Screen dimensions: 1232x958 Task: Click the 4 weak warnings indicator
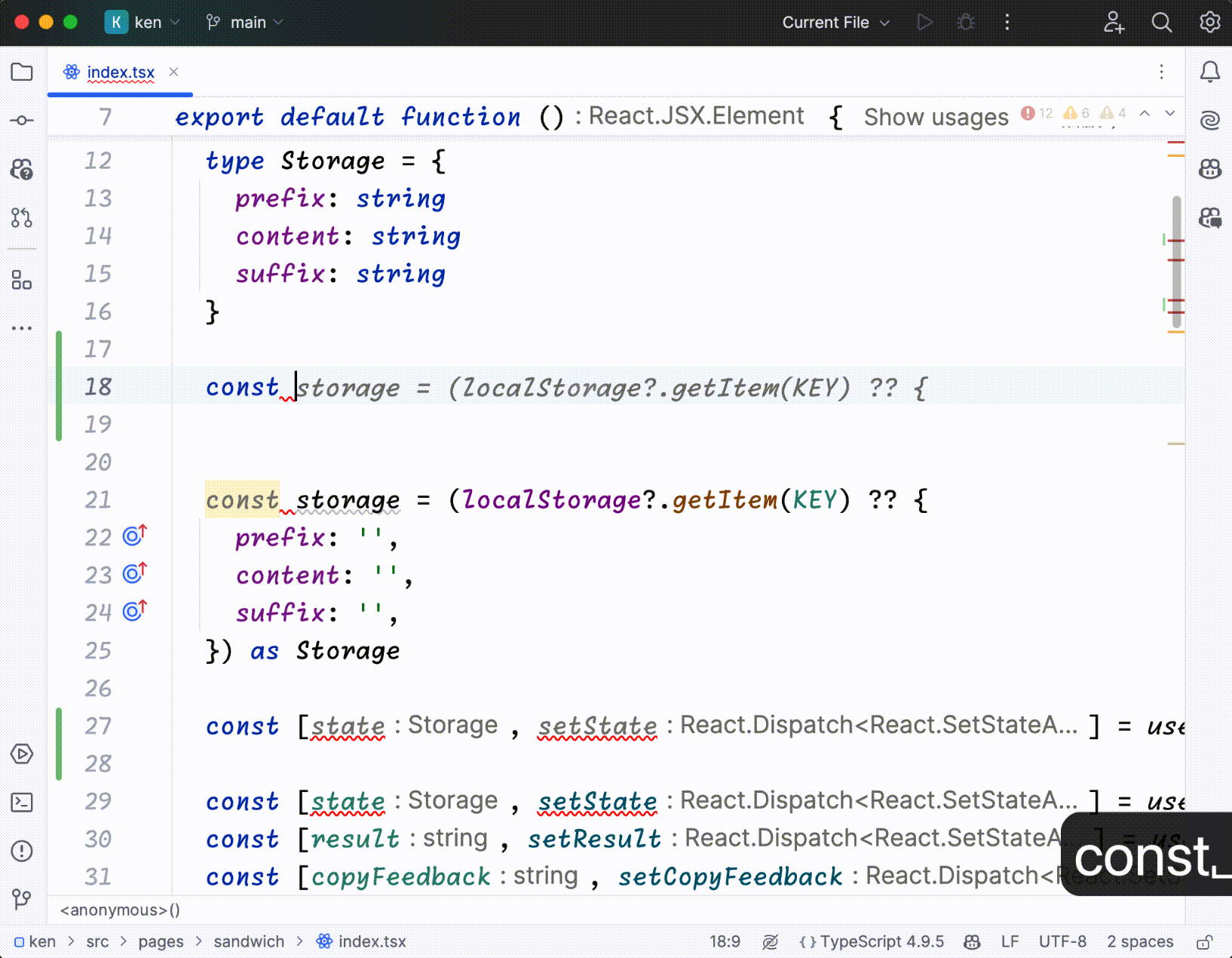click(x=1113, y=113)
